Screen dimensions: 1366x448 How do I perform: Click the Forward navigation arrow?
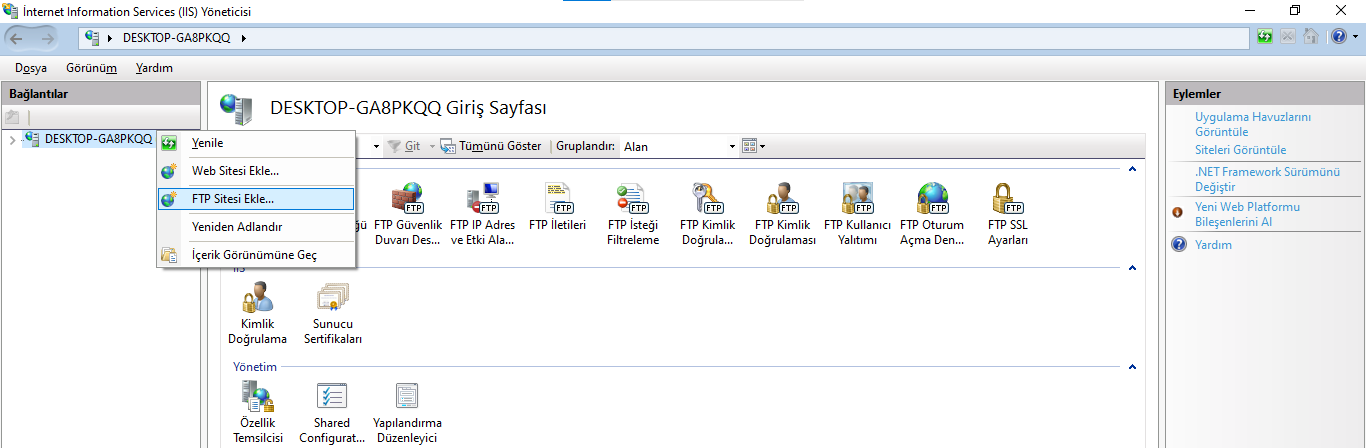[48, 38]
